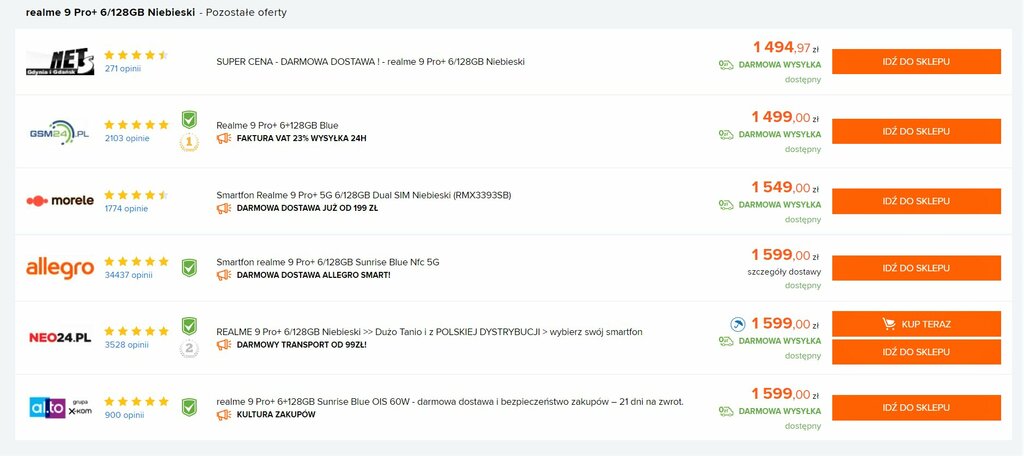Click the number 2 laurel badge at NEO24
Viewport: 1024px width, 456px height.
pos(189,349)
